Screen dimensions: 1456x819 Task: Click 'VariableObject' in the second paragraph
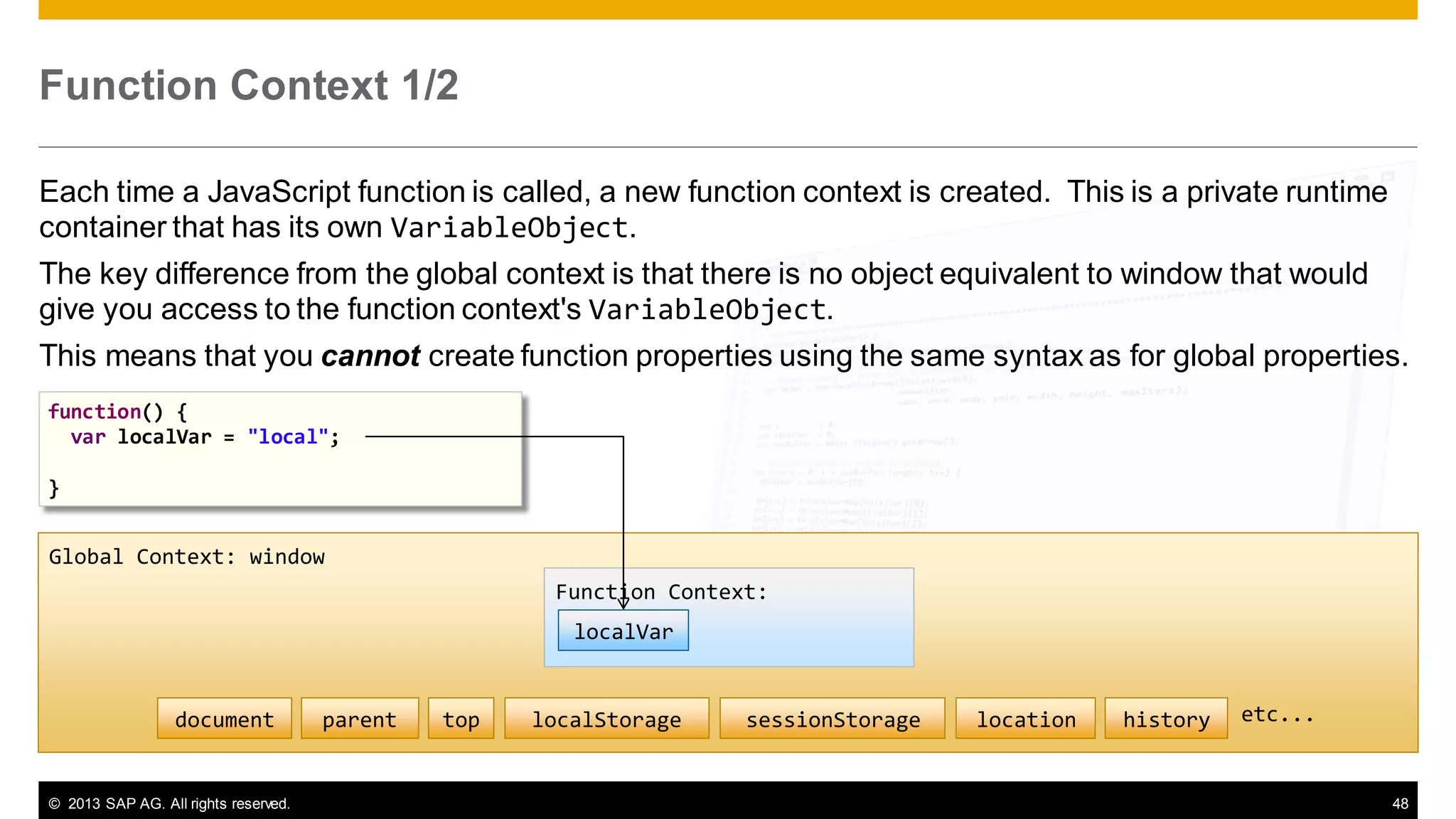(707, 310)
